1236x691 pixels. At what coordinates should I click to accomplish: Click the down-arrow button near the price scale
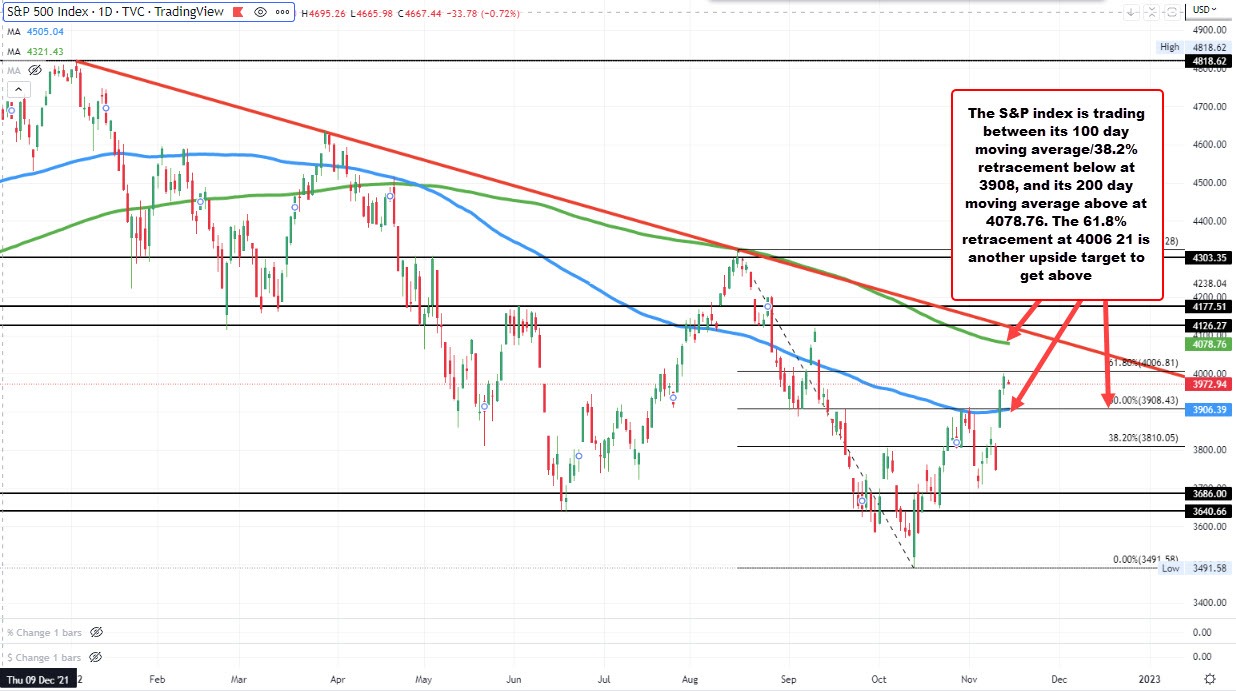point(1129,12)
